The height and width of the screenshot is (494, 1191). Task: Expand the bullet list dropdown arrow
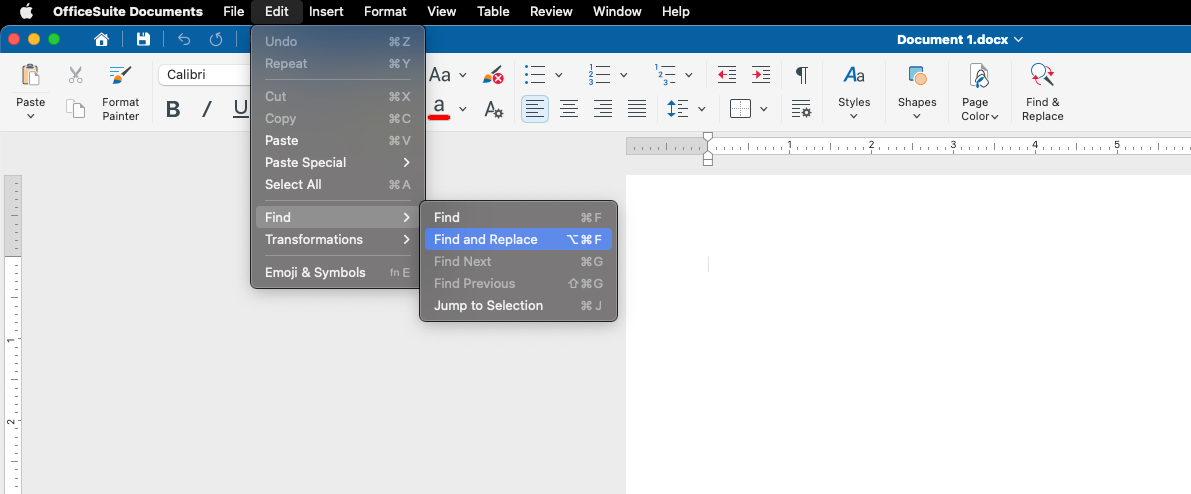tap(558, 75)
